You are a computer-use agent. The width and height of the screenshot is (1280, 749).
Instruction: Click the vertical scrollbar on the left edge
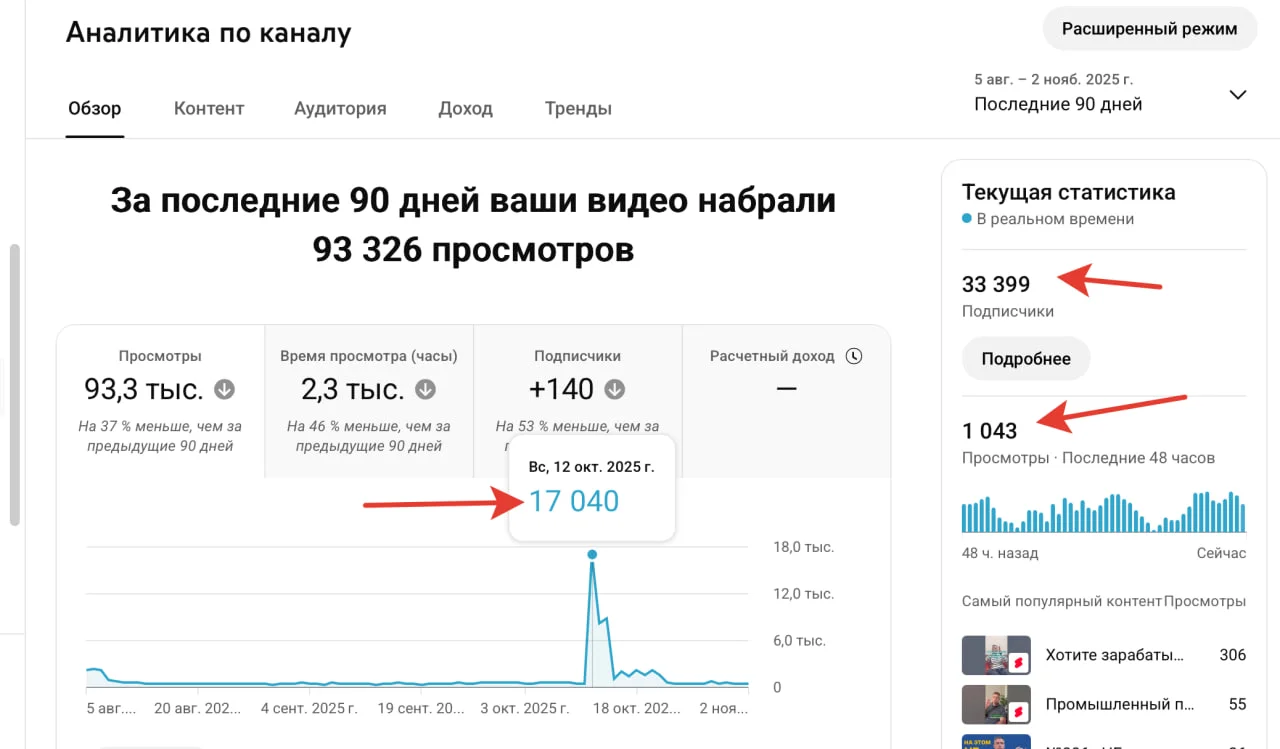click(x=14, y=385)
